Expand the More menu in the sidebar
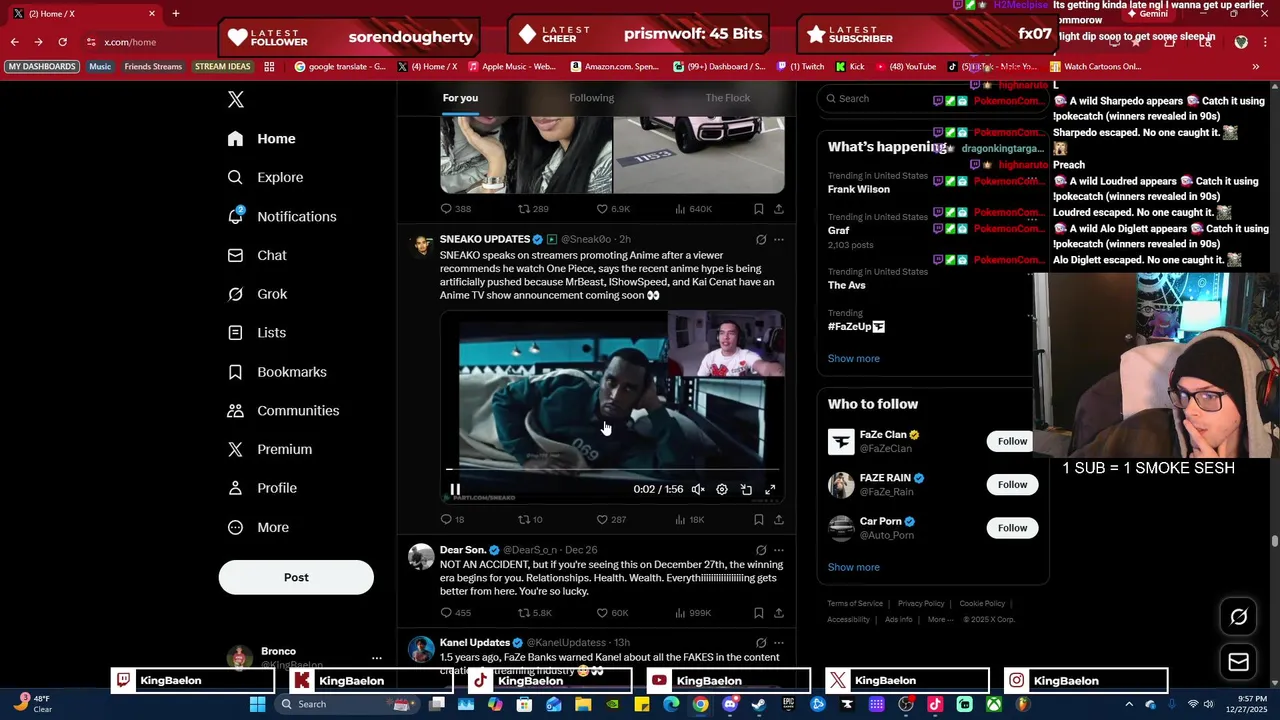This screenshot has height=720, width=1280. click(259, 527)
